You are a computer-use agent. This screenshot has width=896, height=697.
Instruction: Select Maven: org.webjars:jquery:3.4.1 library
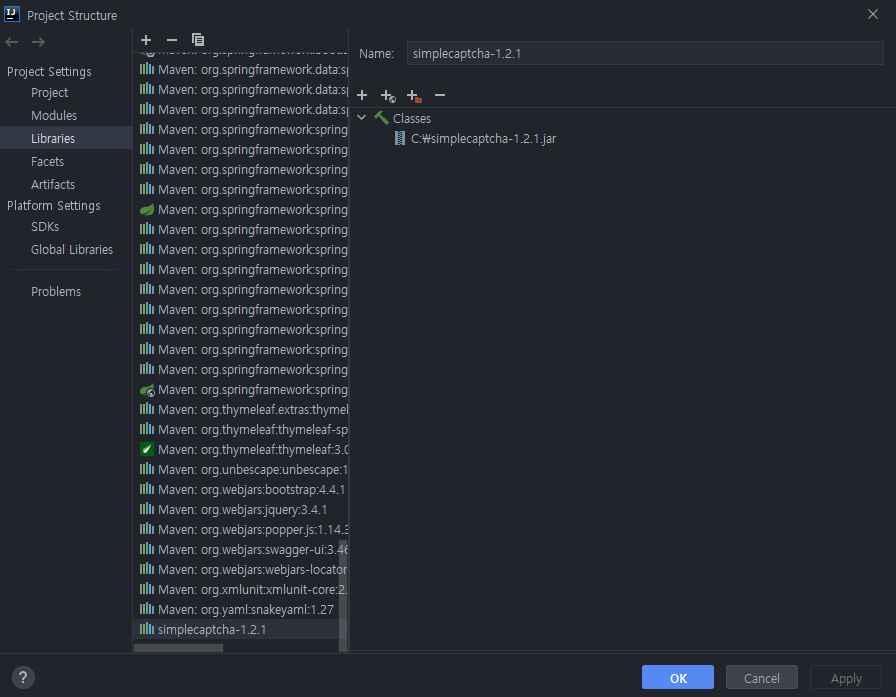click(x=240, y=509)
